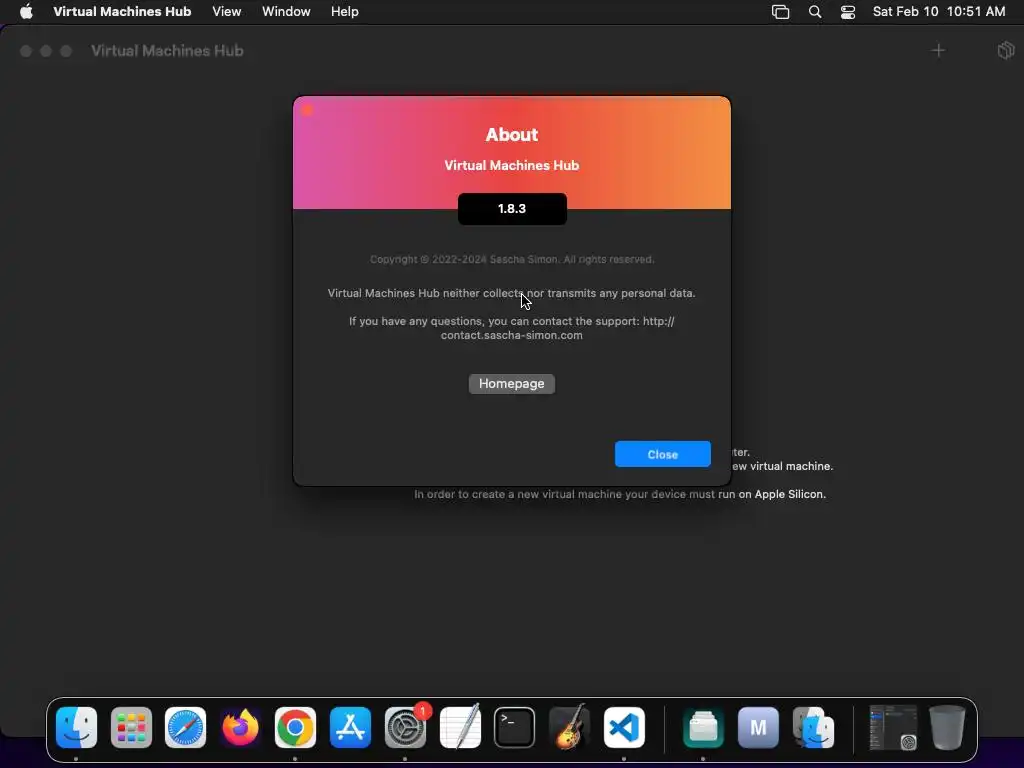The height and width of the screenshot is (768, 1024).
Task: Click the copyright Sascha Simon text
Action: [x=511, y=259]
